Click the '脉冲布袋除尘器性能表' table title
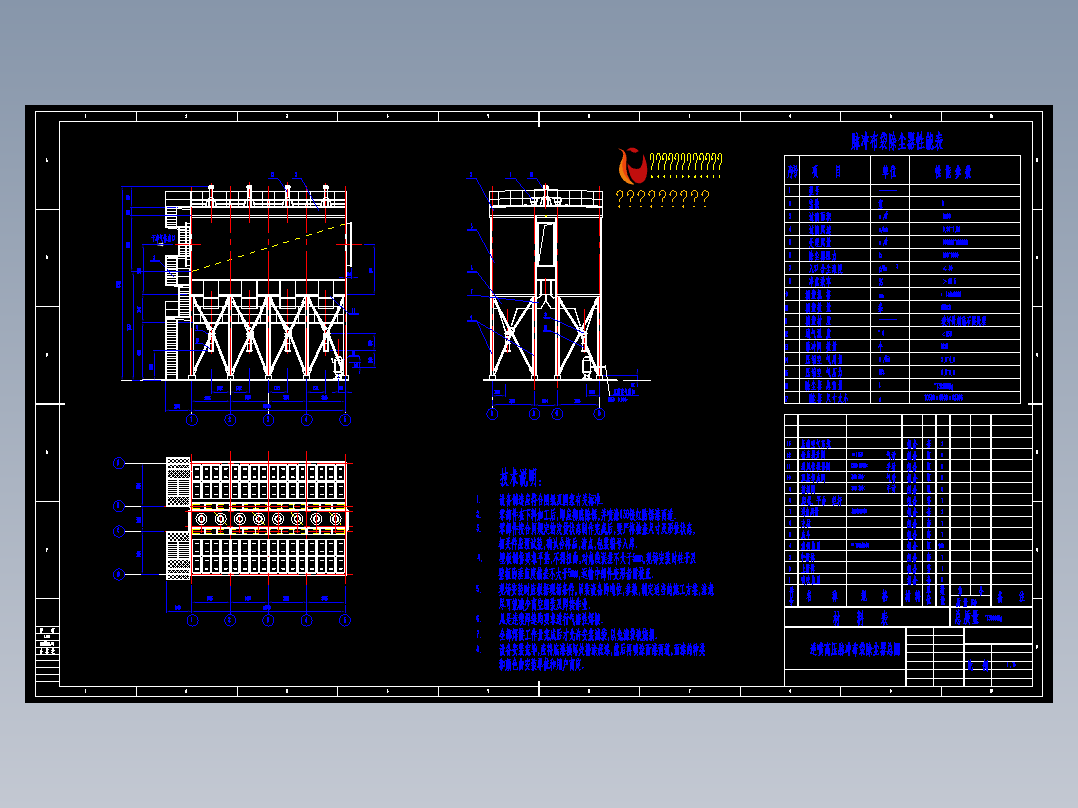 coord(896,142)
